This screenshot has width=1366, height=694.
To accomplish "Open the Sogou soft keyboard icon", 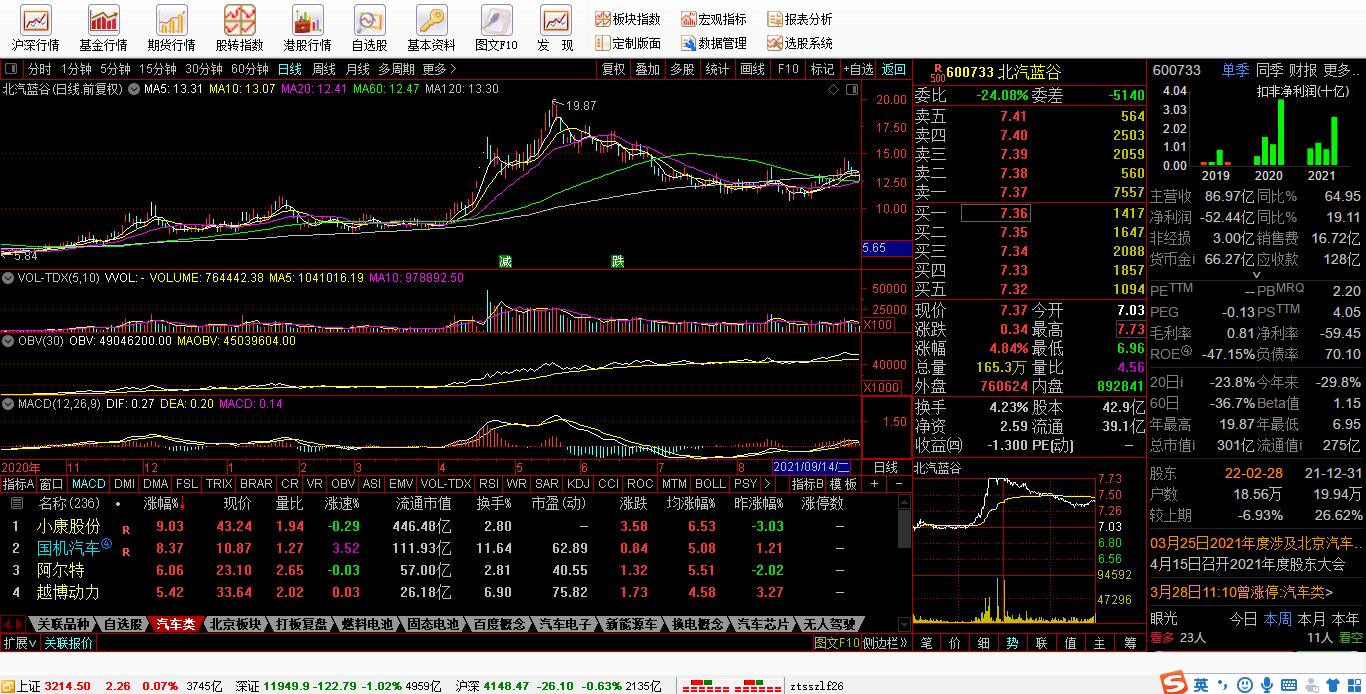I will pos(1290,684).
